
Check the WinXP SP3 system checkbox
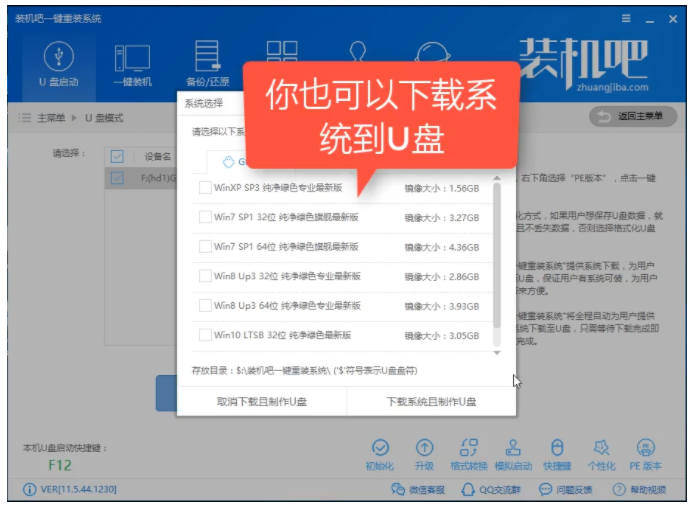[205, 188]
